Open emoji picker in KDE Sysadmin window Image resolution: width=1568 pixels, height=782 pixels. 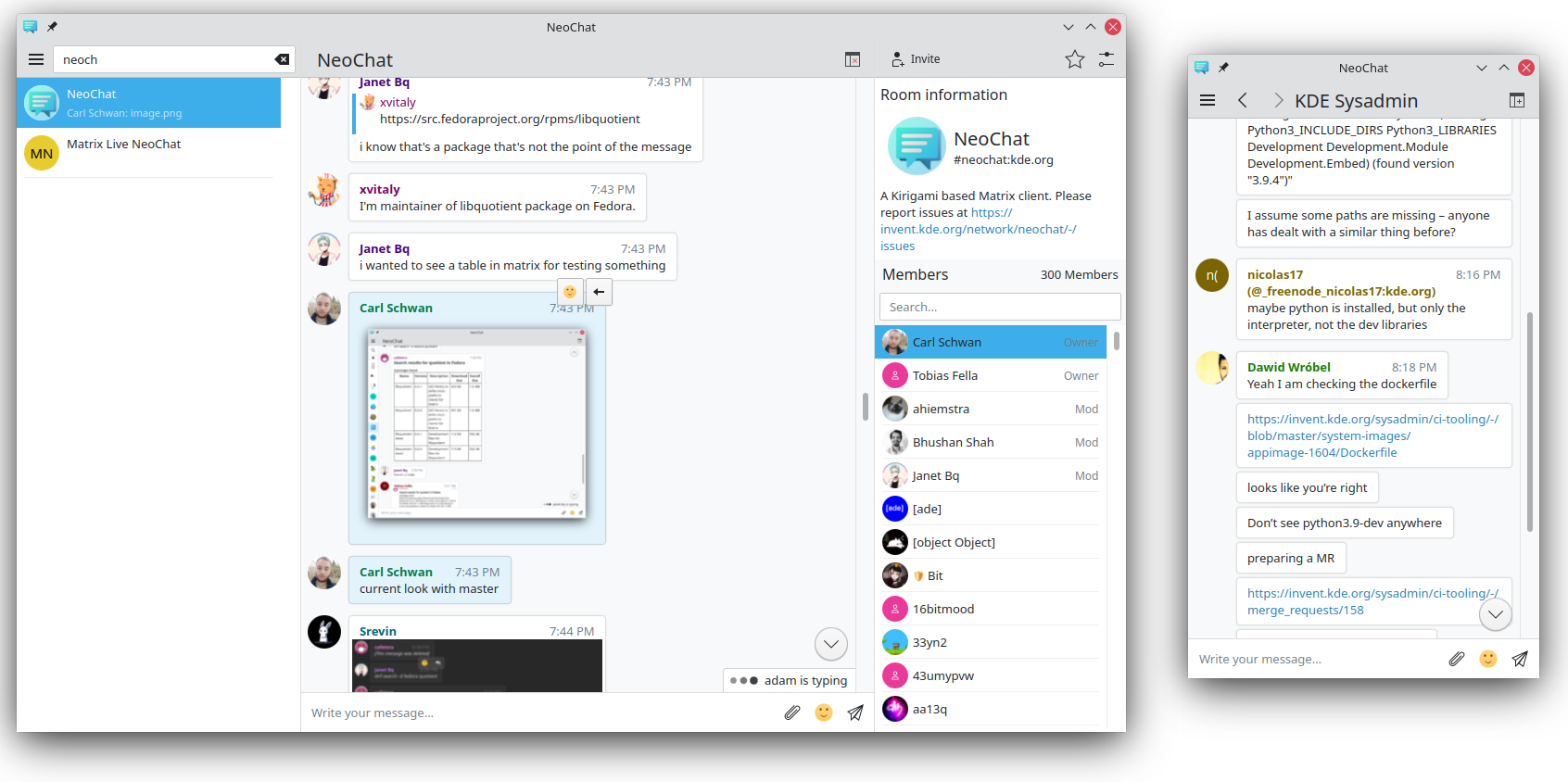tap(1488, 659)
